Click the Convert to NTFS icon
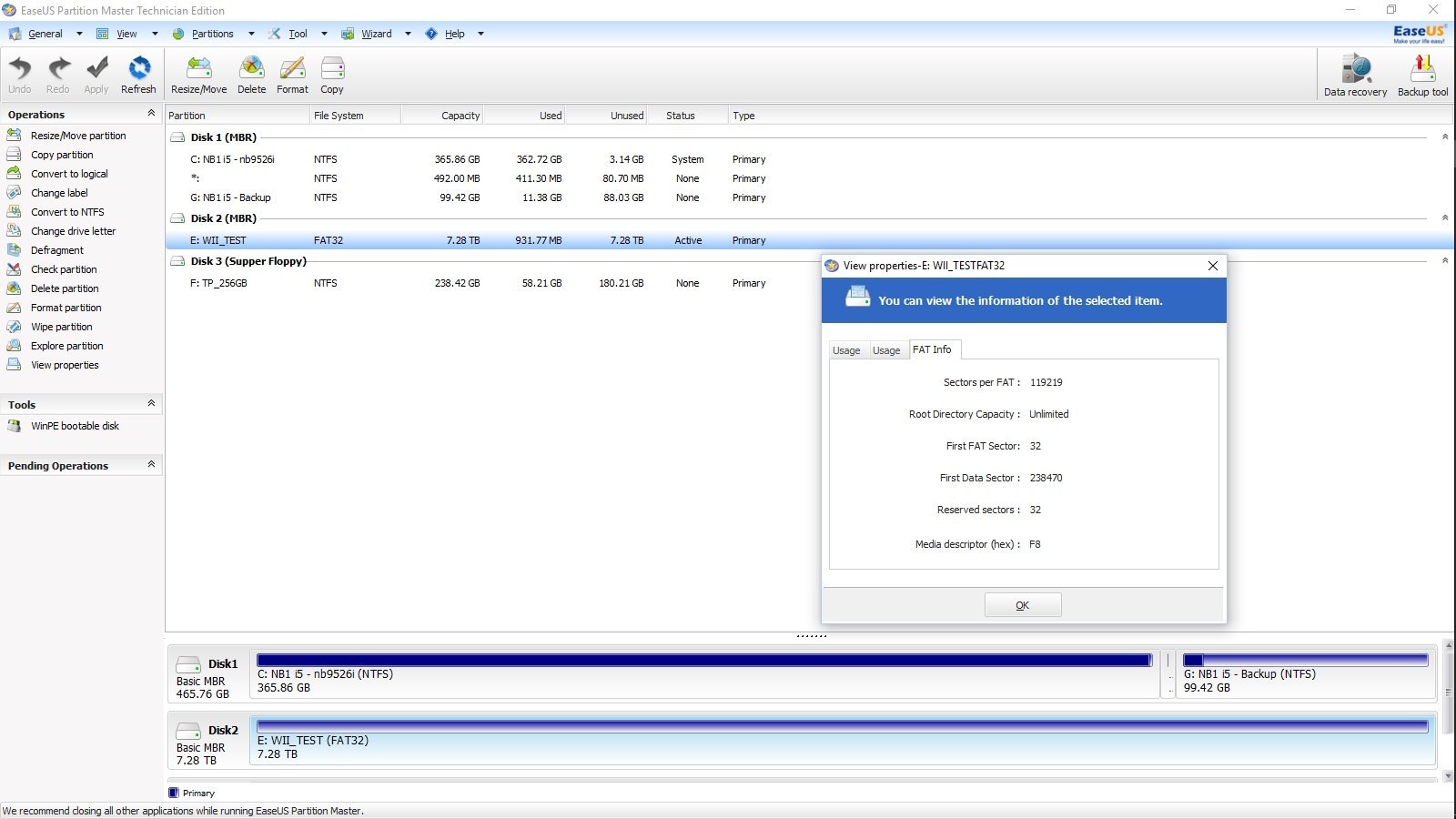The width and height of the screenshot is (1456, 819). [14, 211]
